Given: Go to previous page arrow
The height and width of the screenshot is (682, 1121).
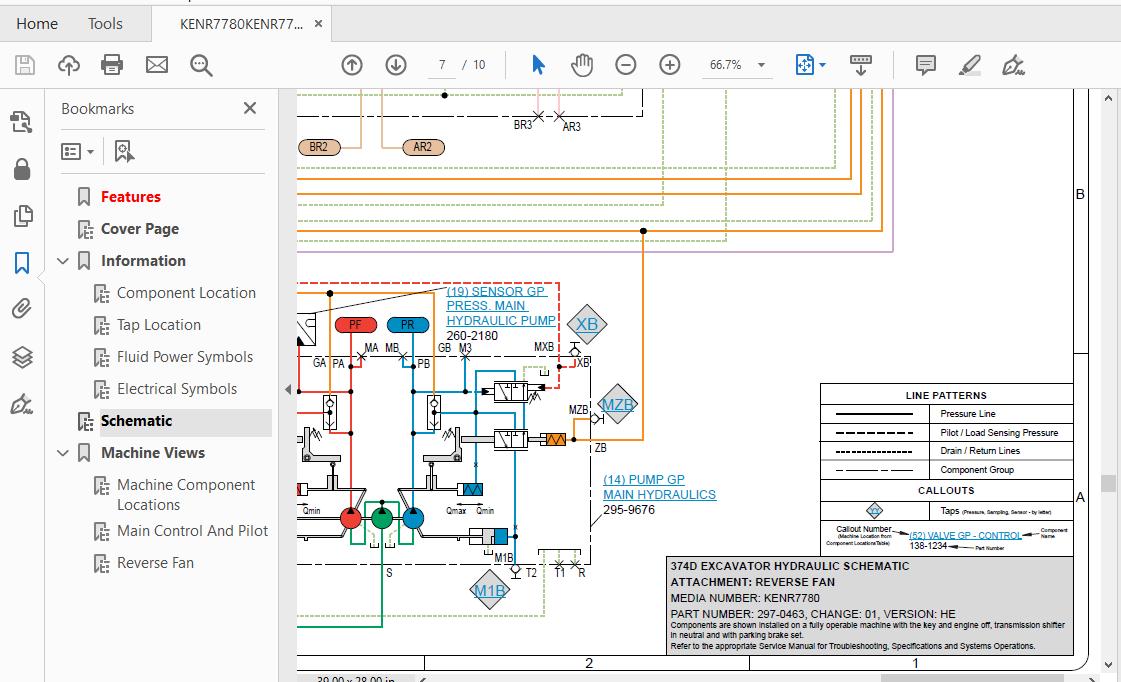Looking at the screenshot, I should (352, 65).
